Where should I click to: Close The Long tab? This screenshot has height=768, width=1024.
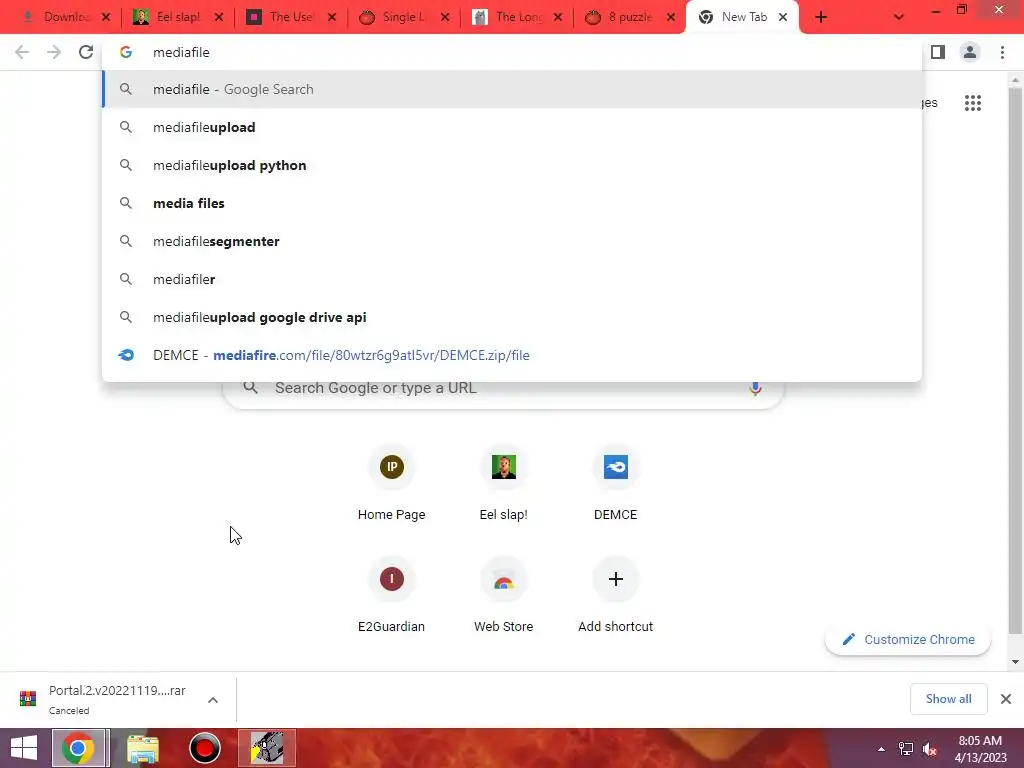coord(558,17)
